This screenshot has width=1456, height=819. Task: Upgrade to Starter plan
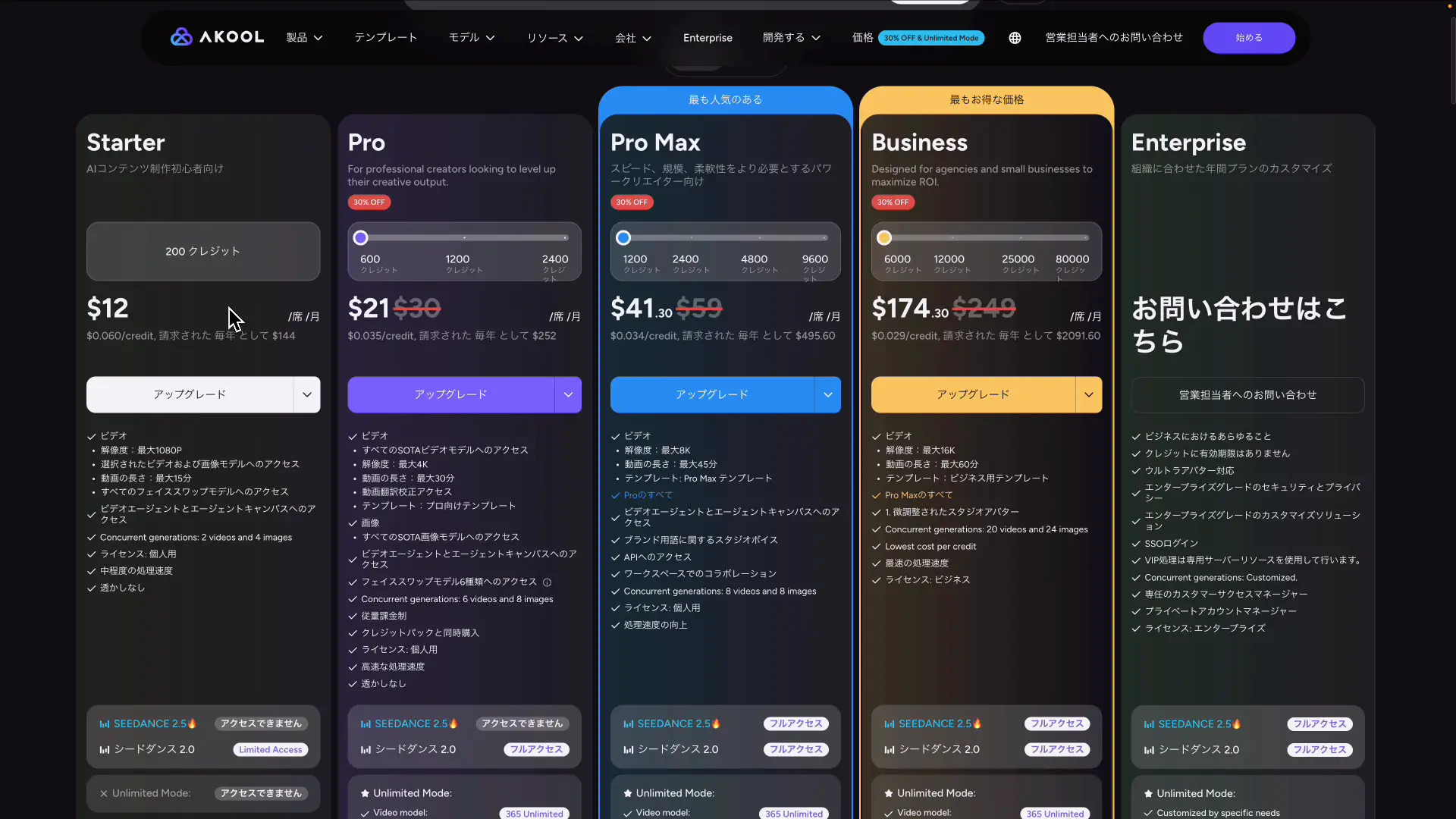(190, 394)
